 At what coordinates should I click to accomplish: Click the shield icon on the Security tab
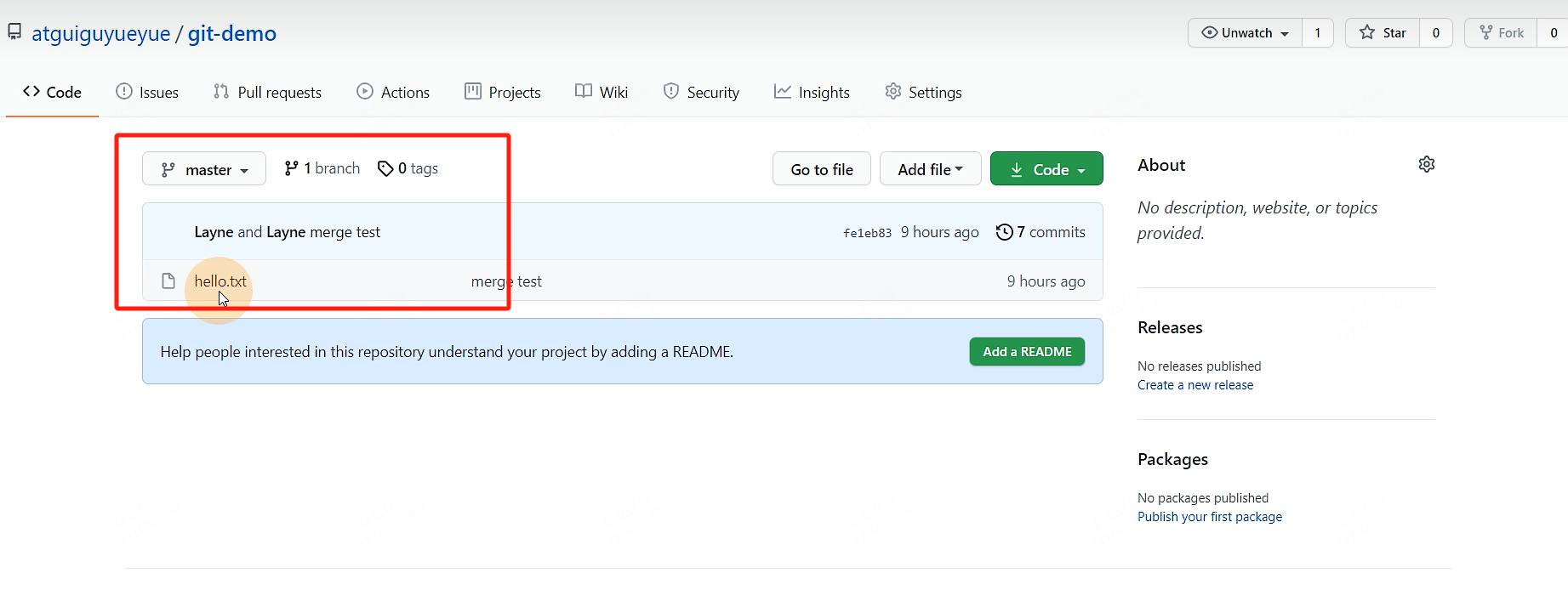click(671, 91)
